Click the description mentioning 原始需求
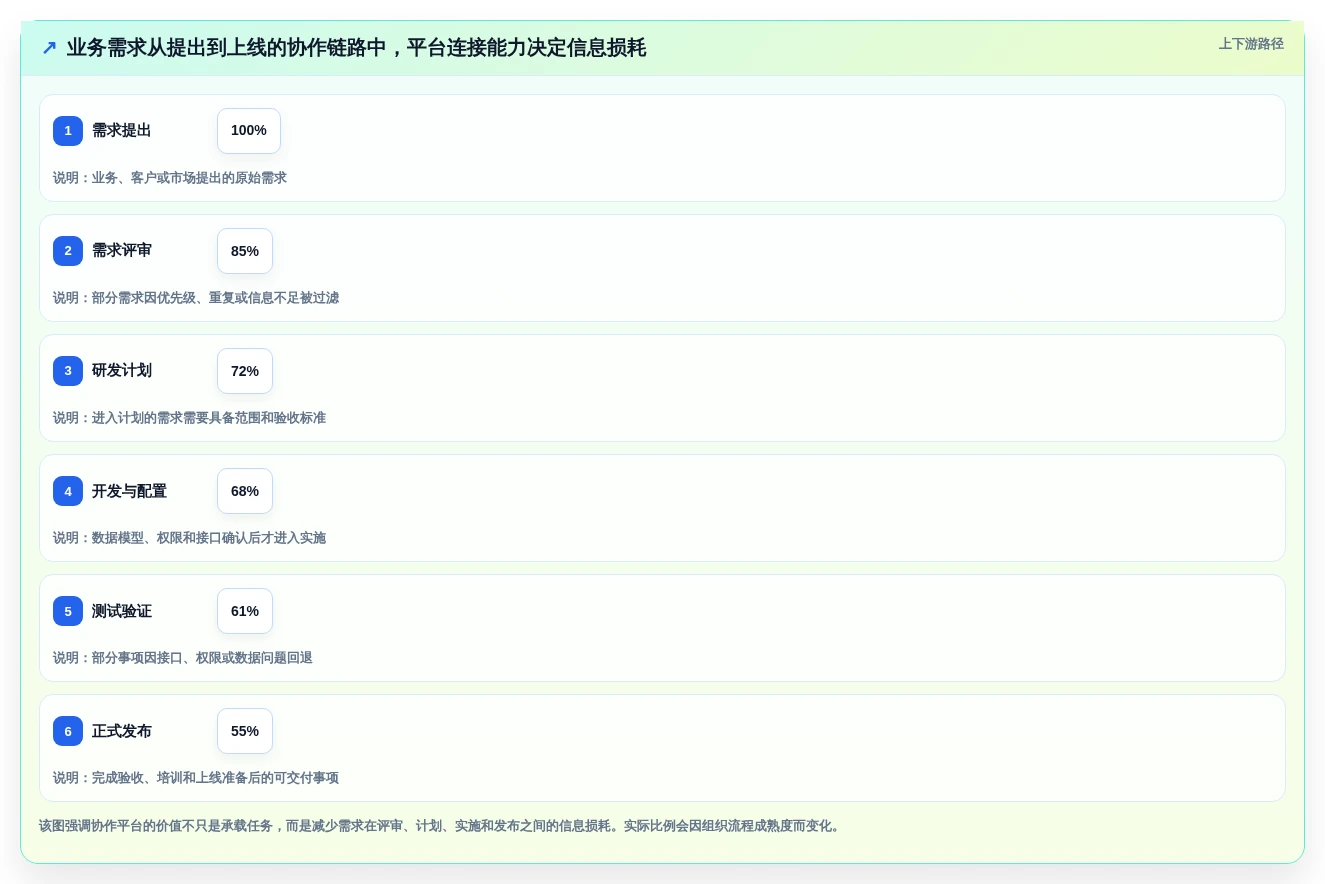The height and width of the screenshot is (884, 1325). coord(170,178)
